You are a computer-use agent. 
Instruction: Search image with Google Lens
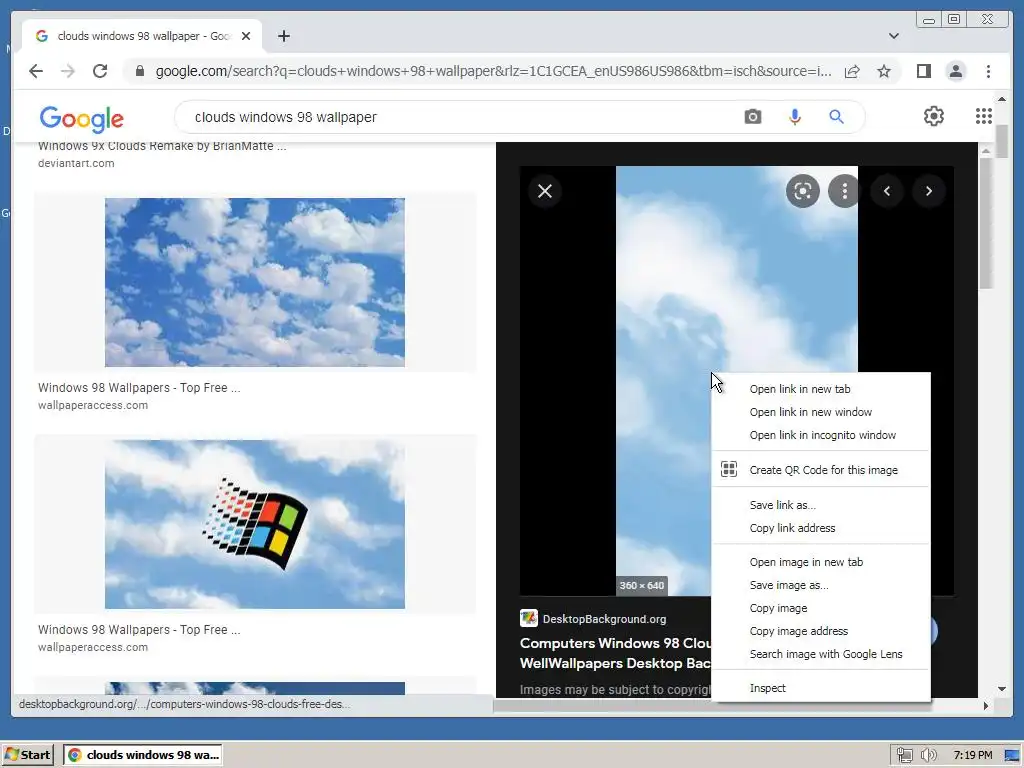coord(820,654)
